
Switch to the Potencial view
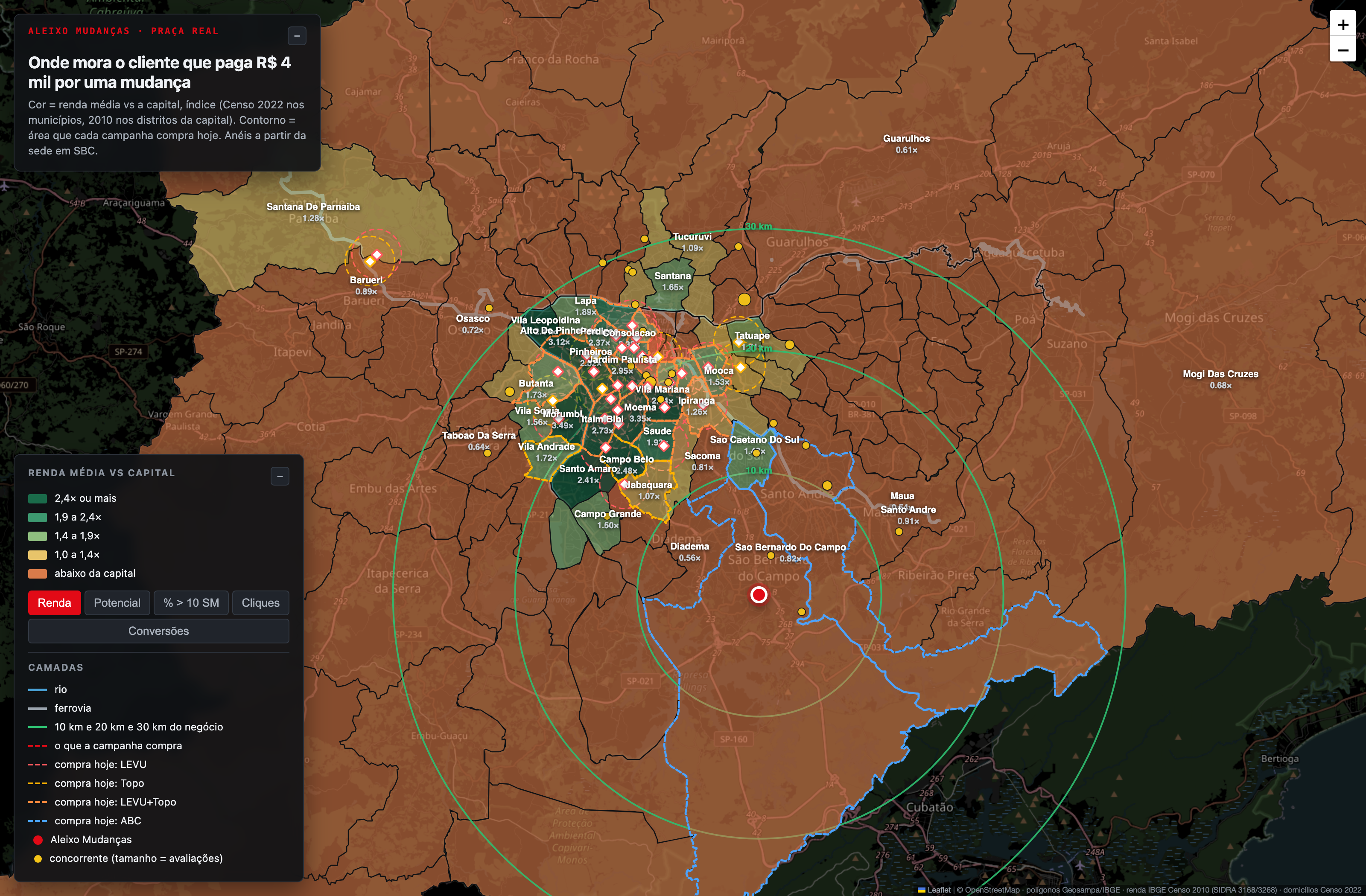point(117,603)
